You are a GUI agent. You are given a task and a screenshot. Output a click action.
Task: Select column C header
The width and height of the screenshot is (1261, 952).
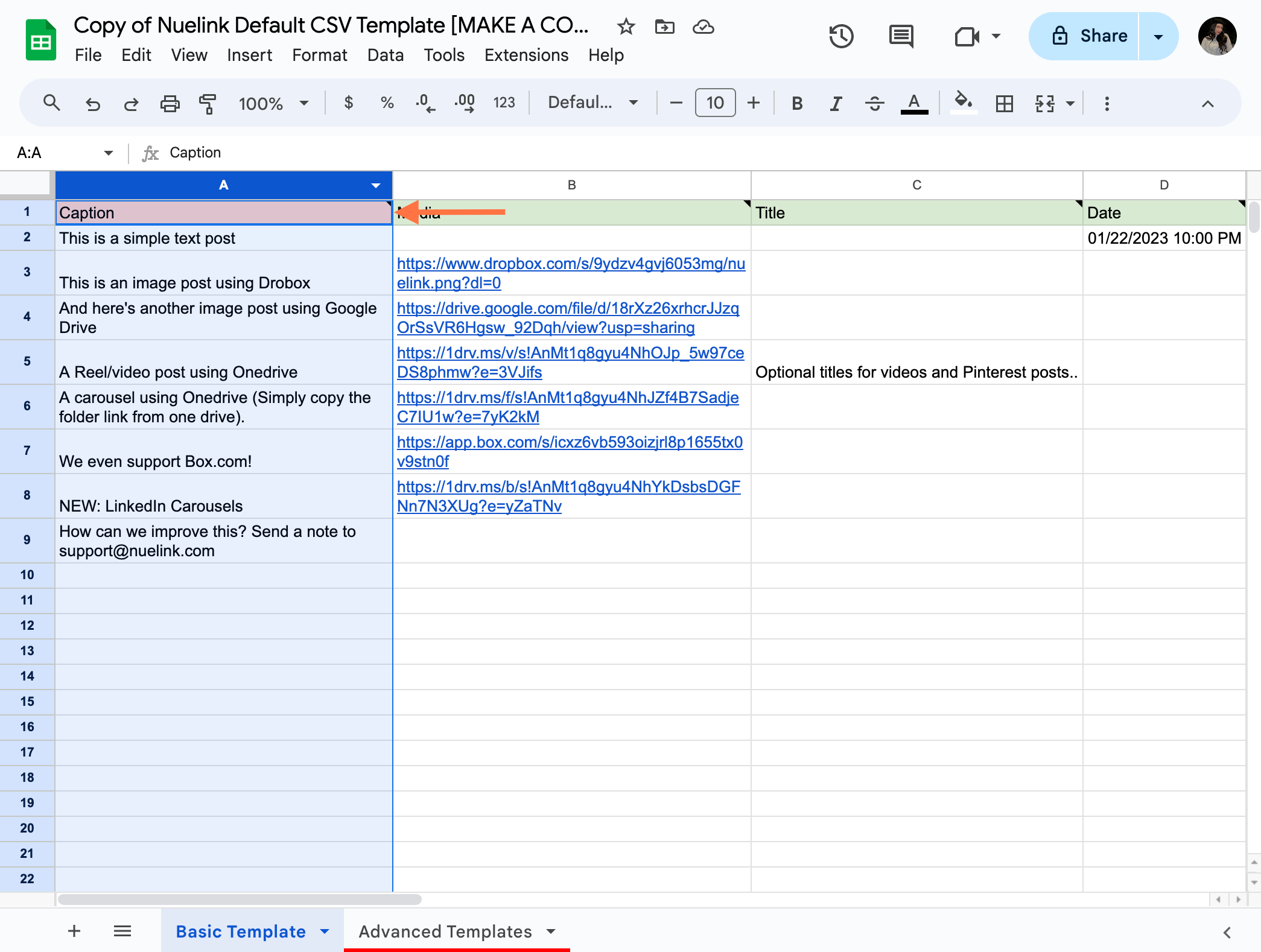[916, 185]
